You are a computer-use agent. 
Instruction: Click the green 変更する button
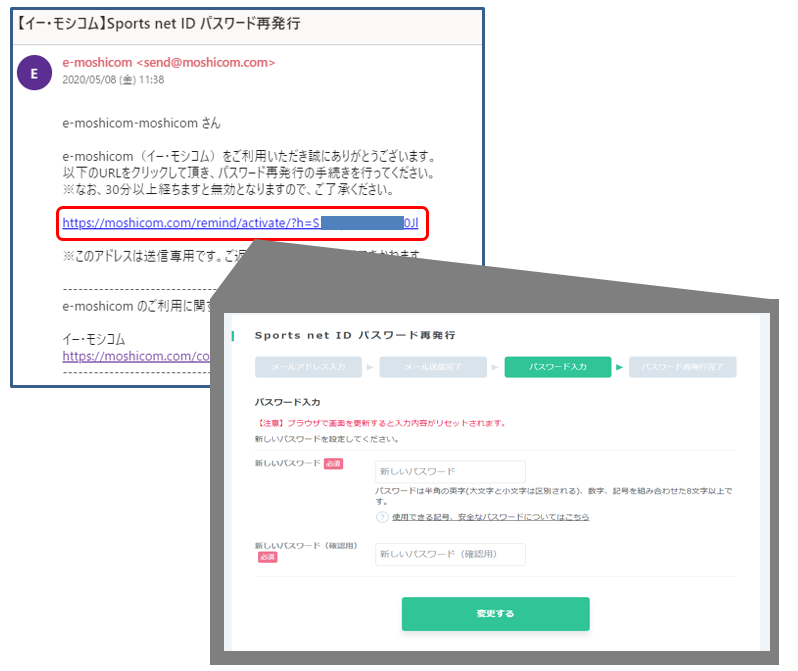[x=496, y=613]
